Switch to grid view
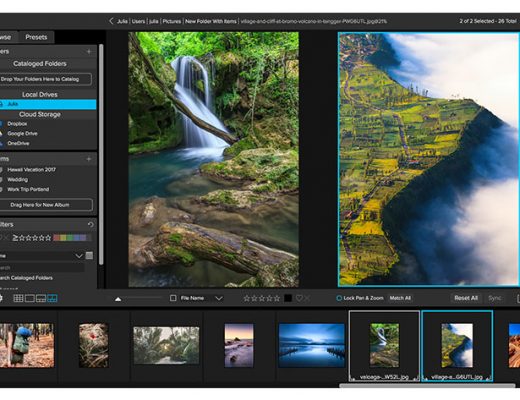The image size is (520, 400). tap(18, 298)
